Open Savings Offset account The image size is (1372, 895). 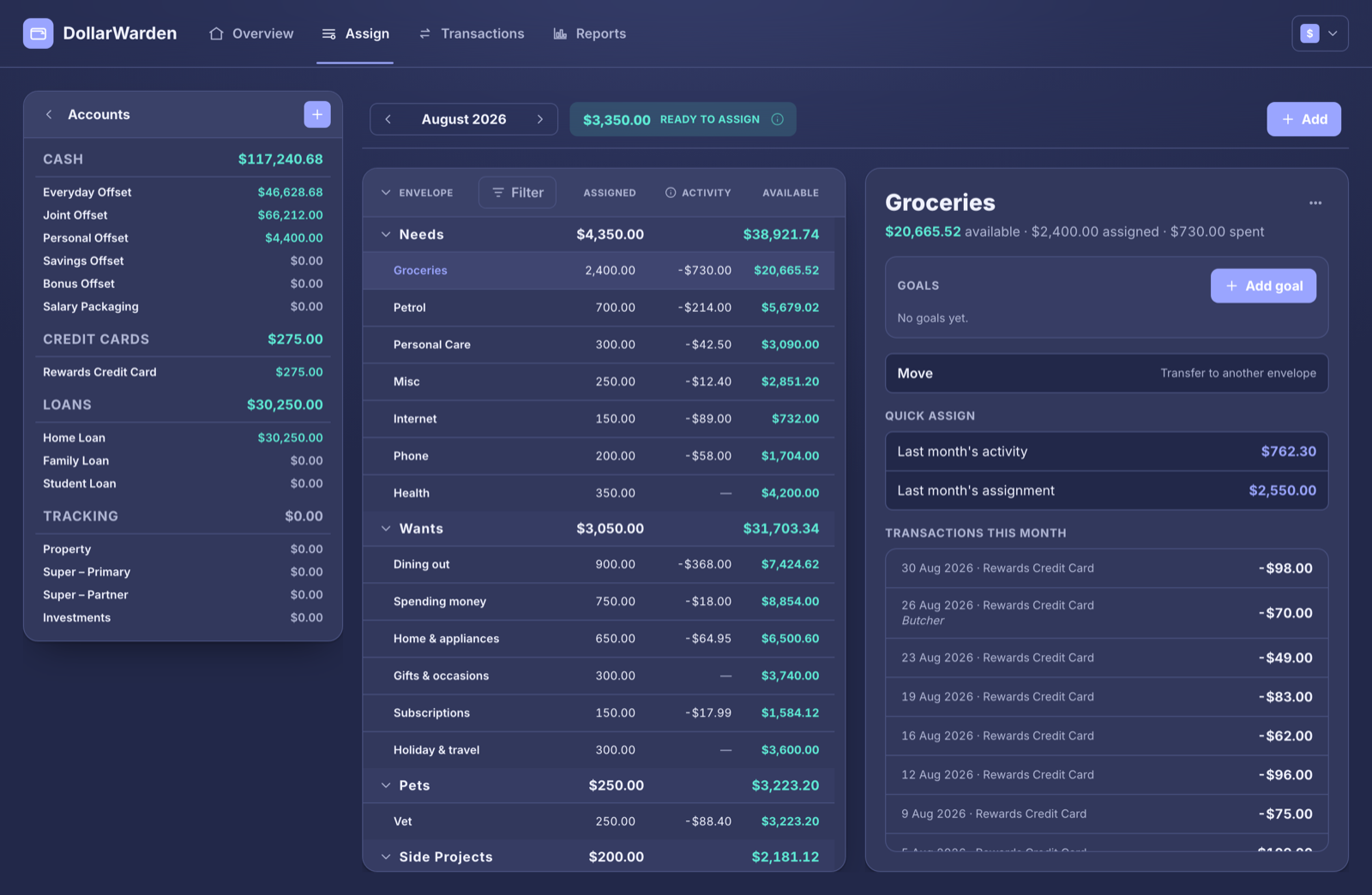[x=183, y=261]
